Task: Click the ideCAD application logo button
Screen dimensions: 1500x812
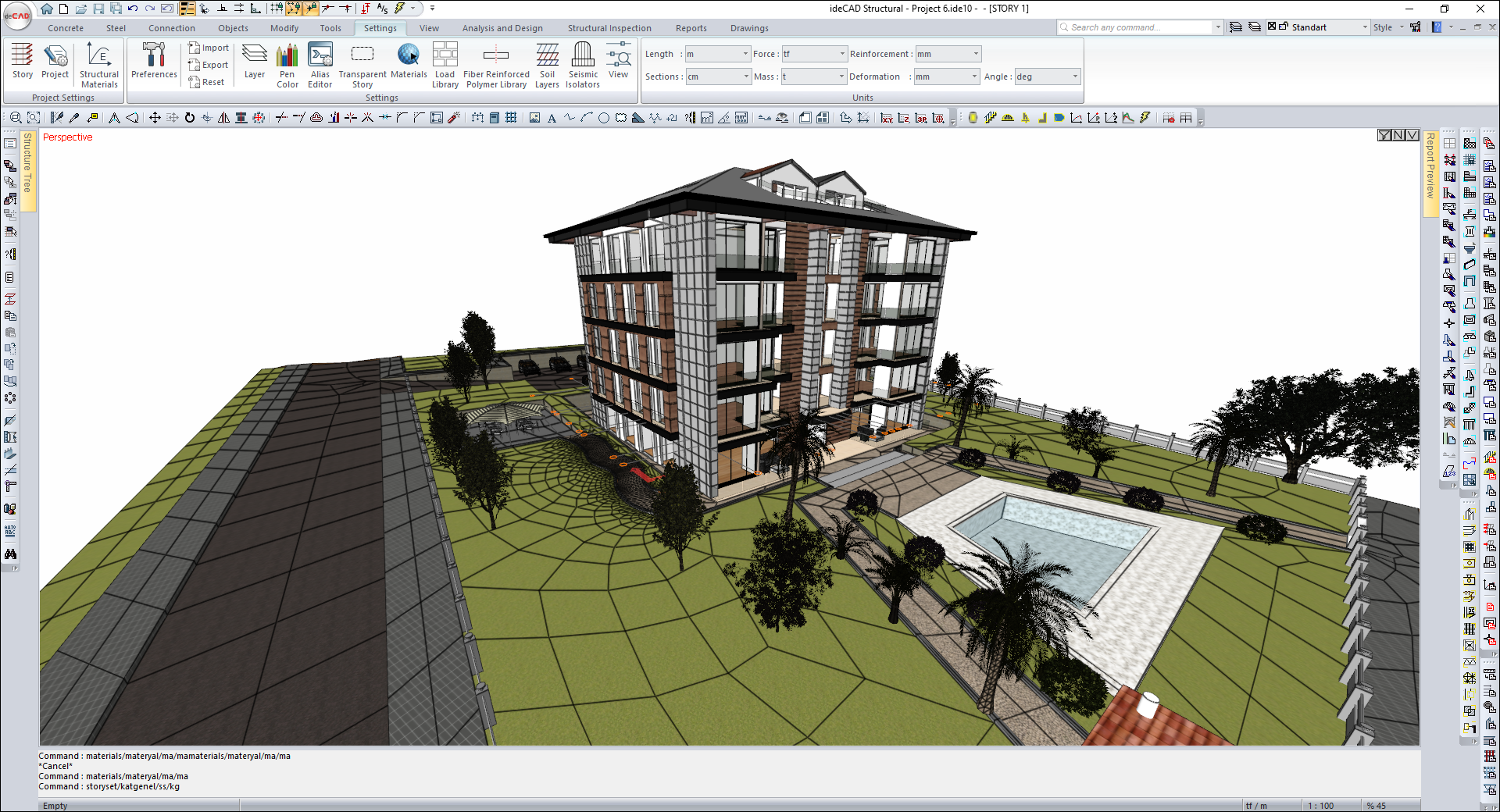Action: pos(18,16)
